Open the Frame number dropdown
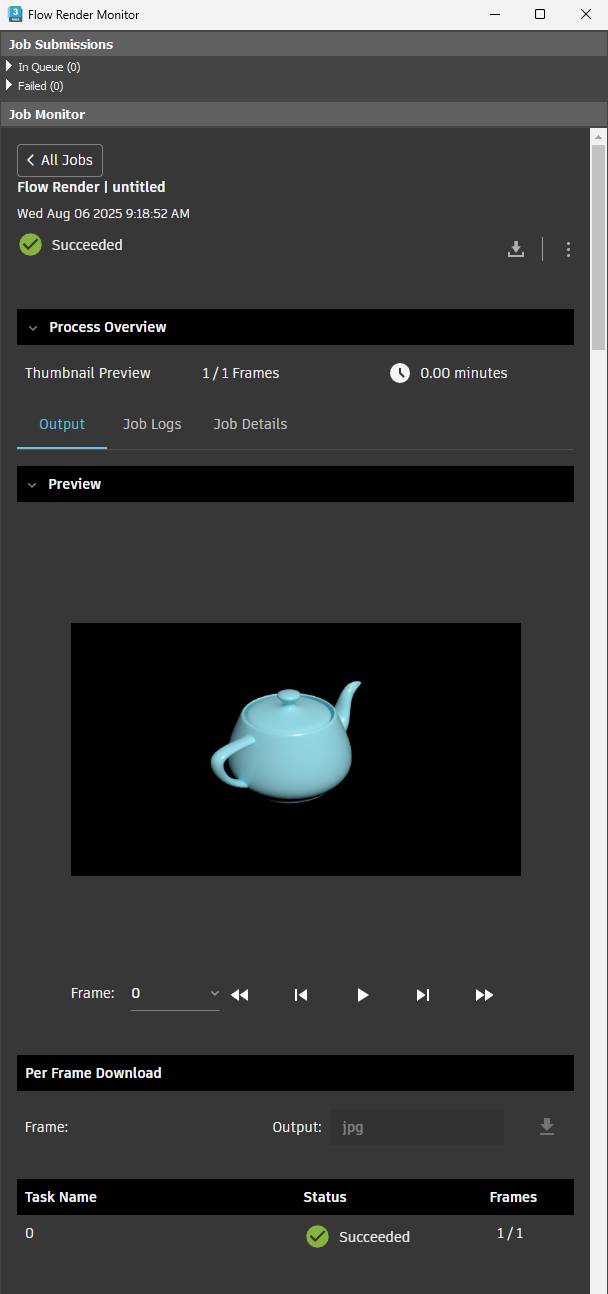This screenshot has width=608, height=1294. coord(175,994)
